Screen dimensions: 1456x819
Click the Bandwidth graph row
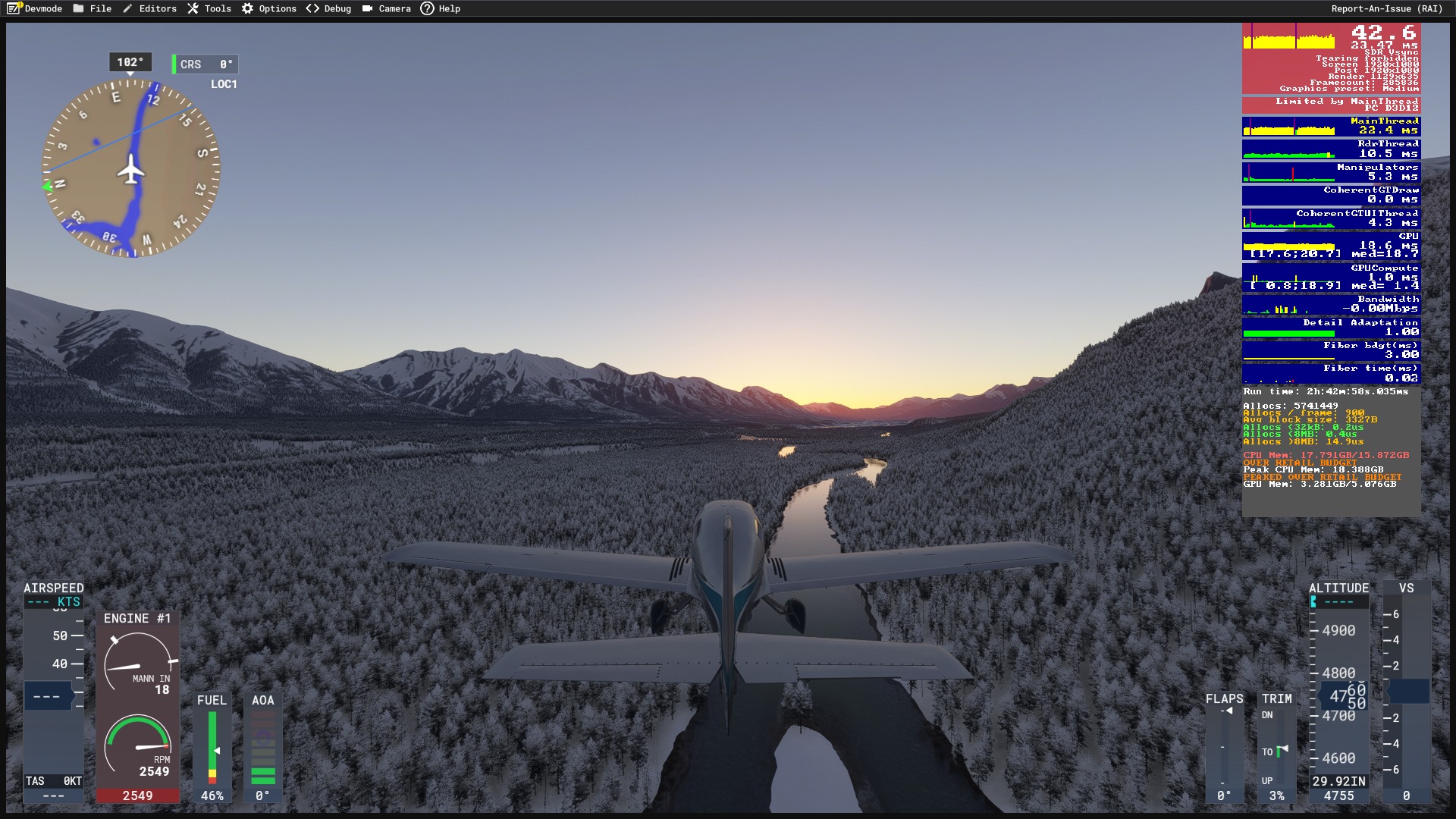1331,304
